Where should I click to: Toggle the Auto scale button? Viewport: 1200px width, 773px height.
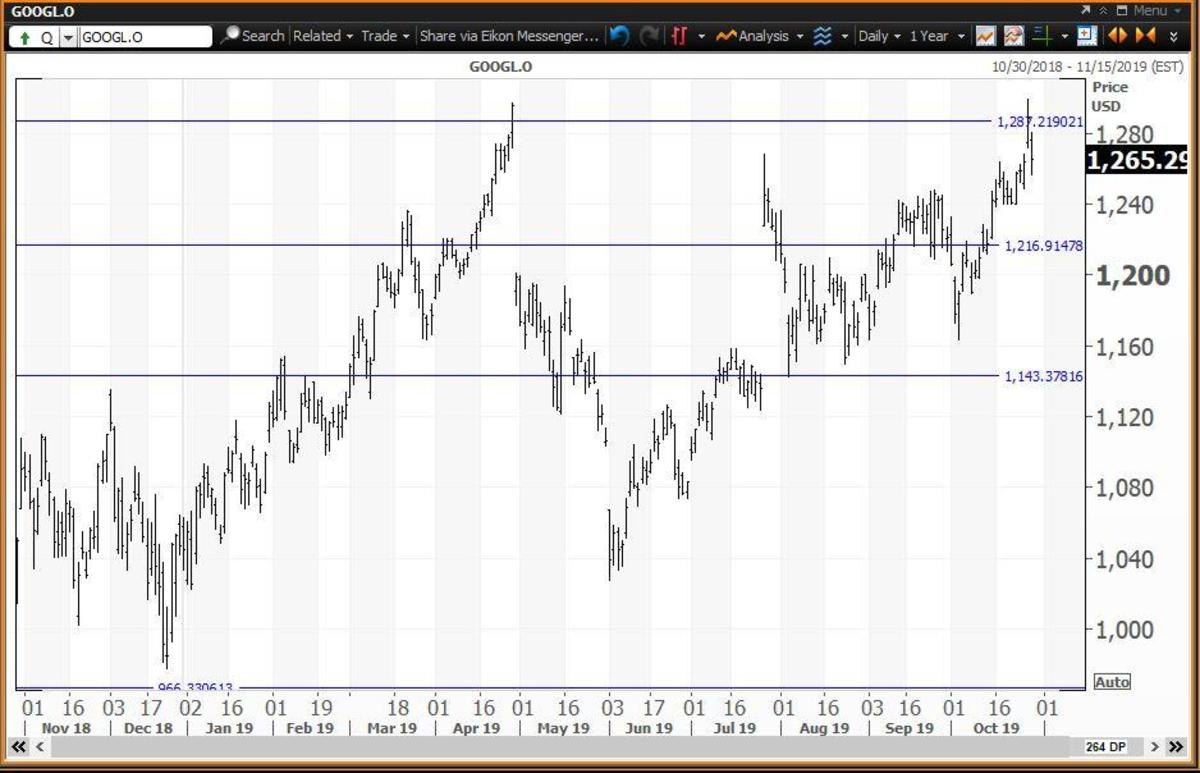pos(1112,682)
